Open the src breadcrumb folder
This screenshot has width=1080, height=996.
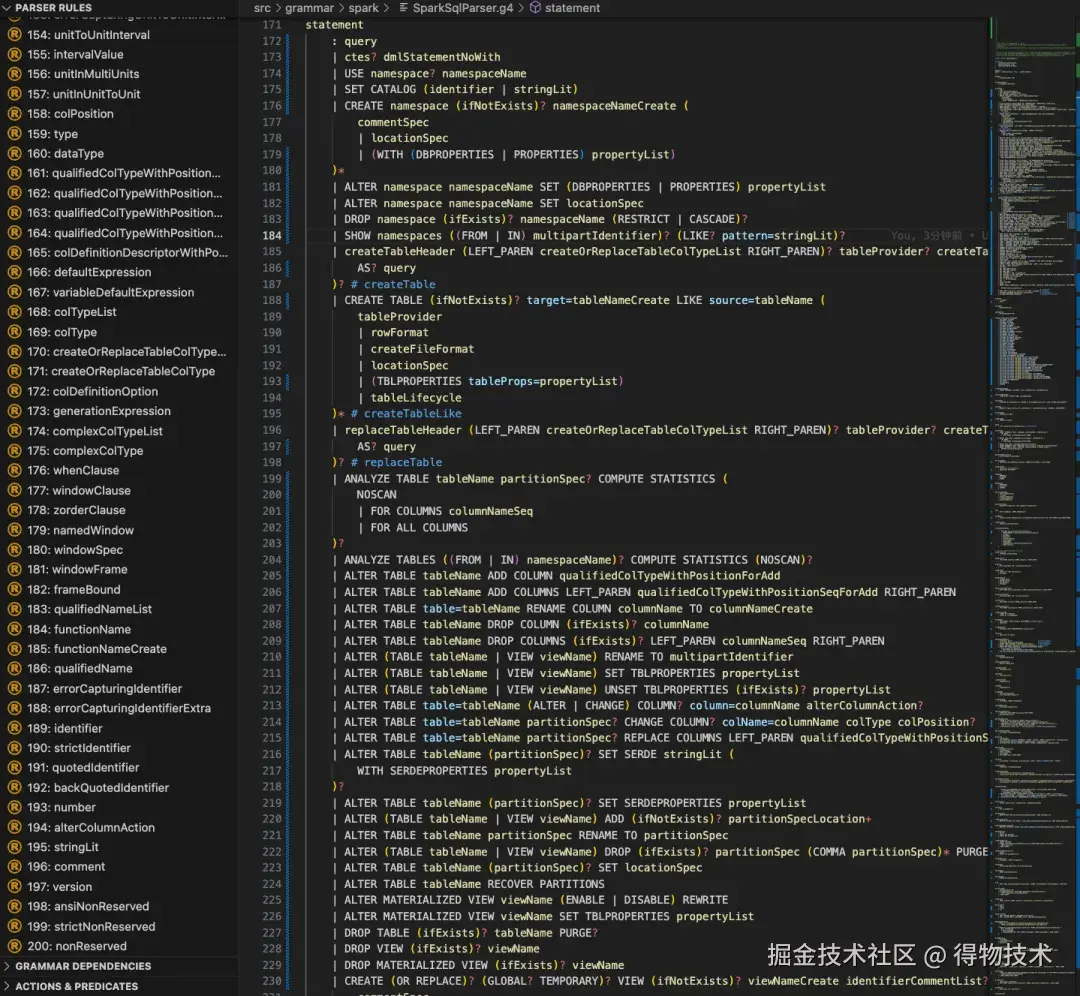[x=262, y=8]
